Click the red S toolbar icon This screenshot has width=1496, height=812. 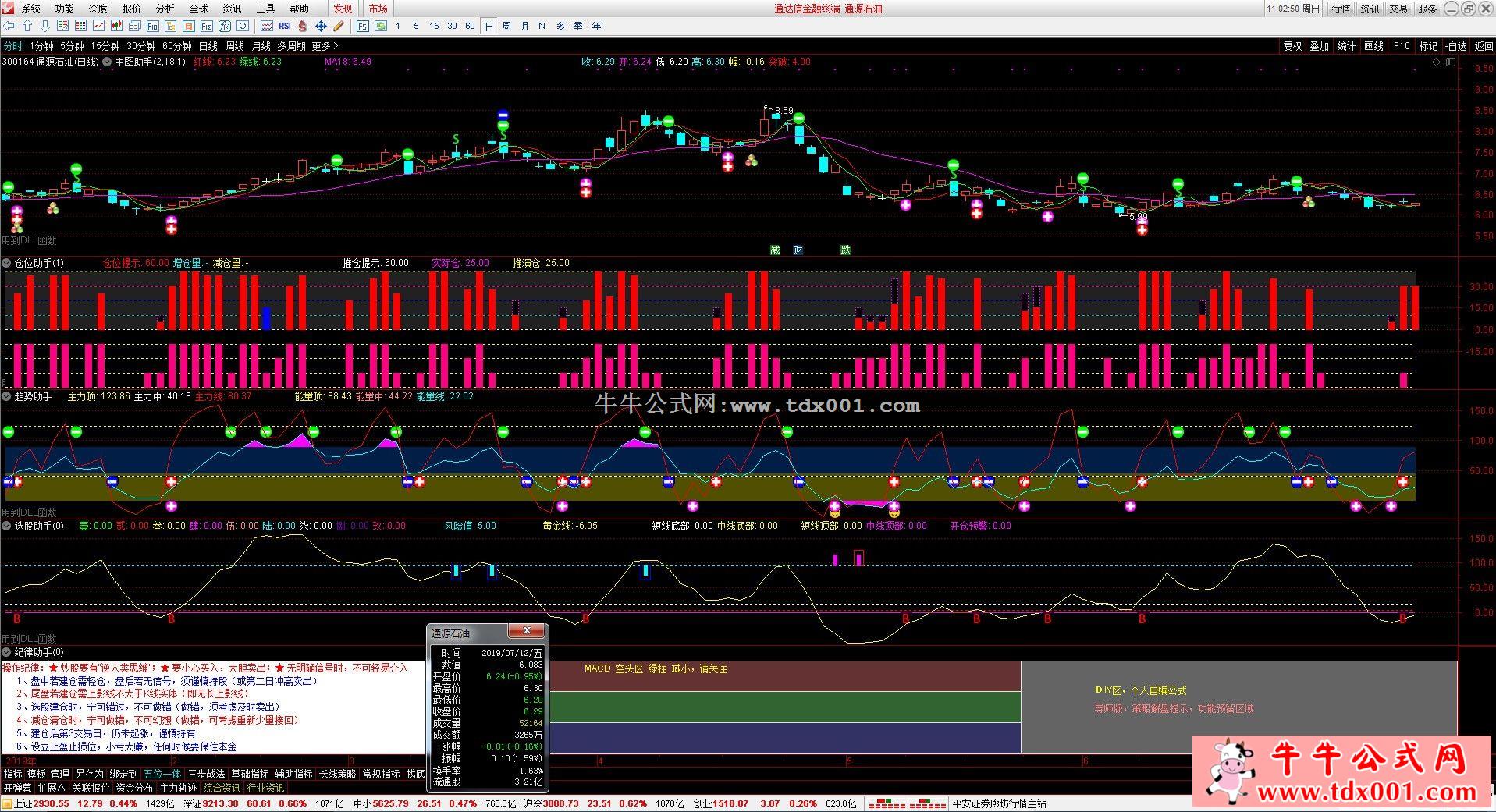click(x=302, y=26)
